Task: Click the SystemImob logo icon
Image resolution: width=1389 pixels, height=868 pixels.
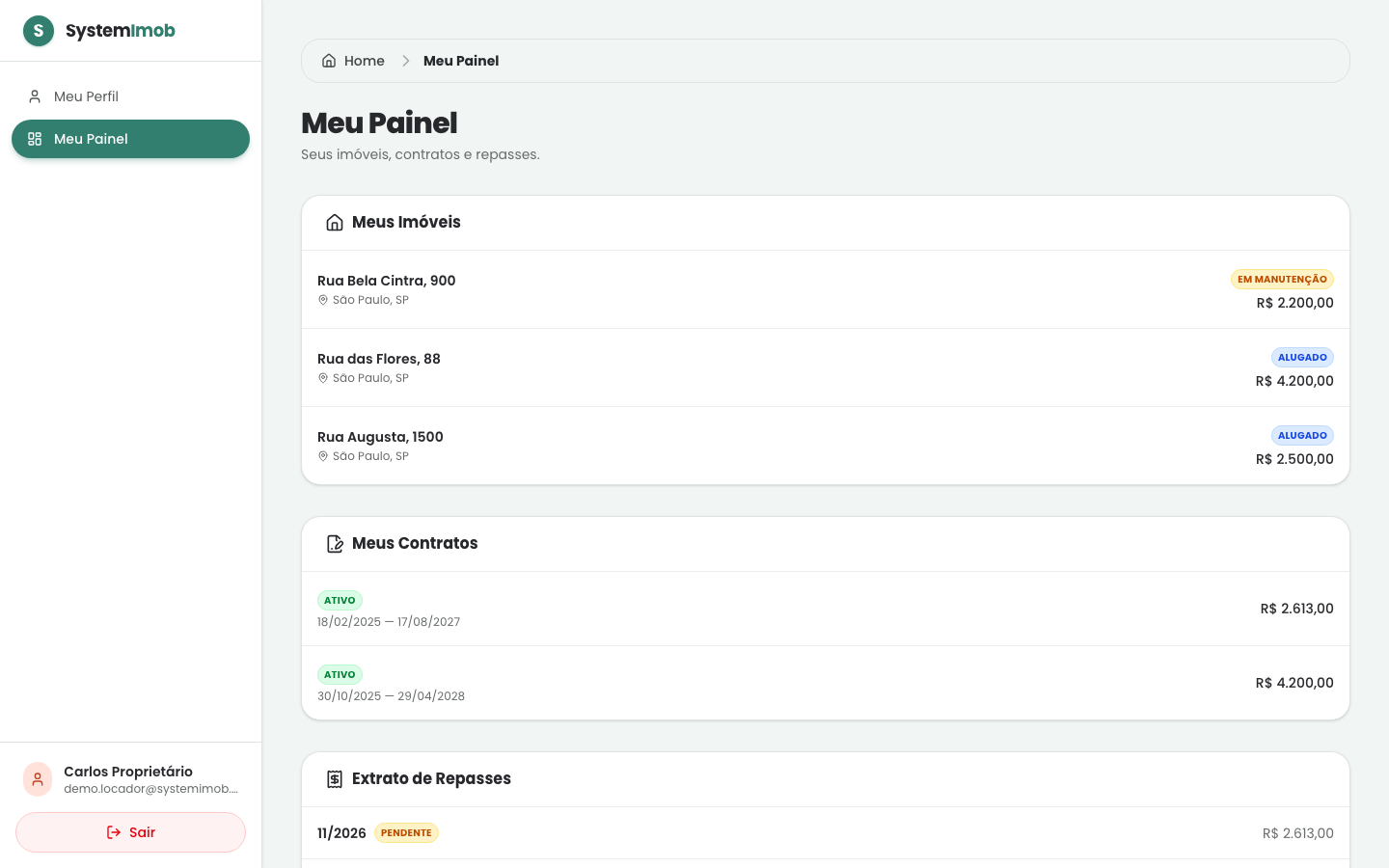Action: tap(39, 31)
